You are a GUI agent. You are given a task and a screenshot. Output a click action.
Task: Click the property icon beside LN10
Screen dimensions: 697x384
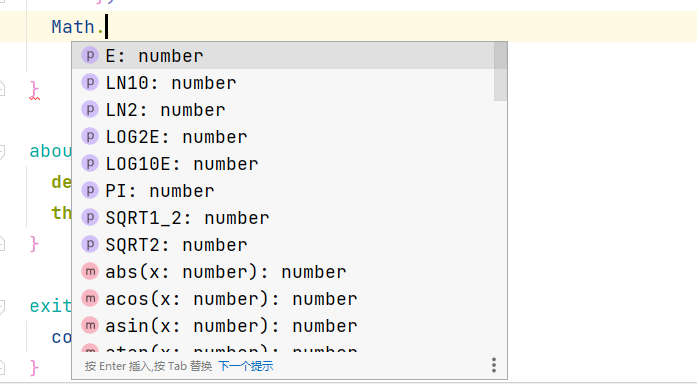point(90,82)
